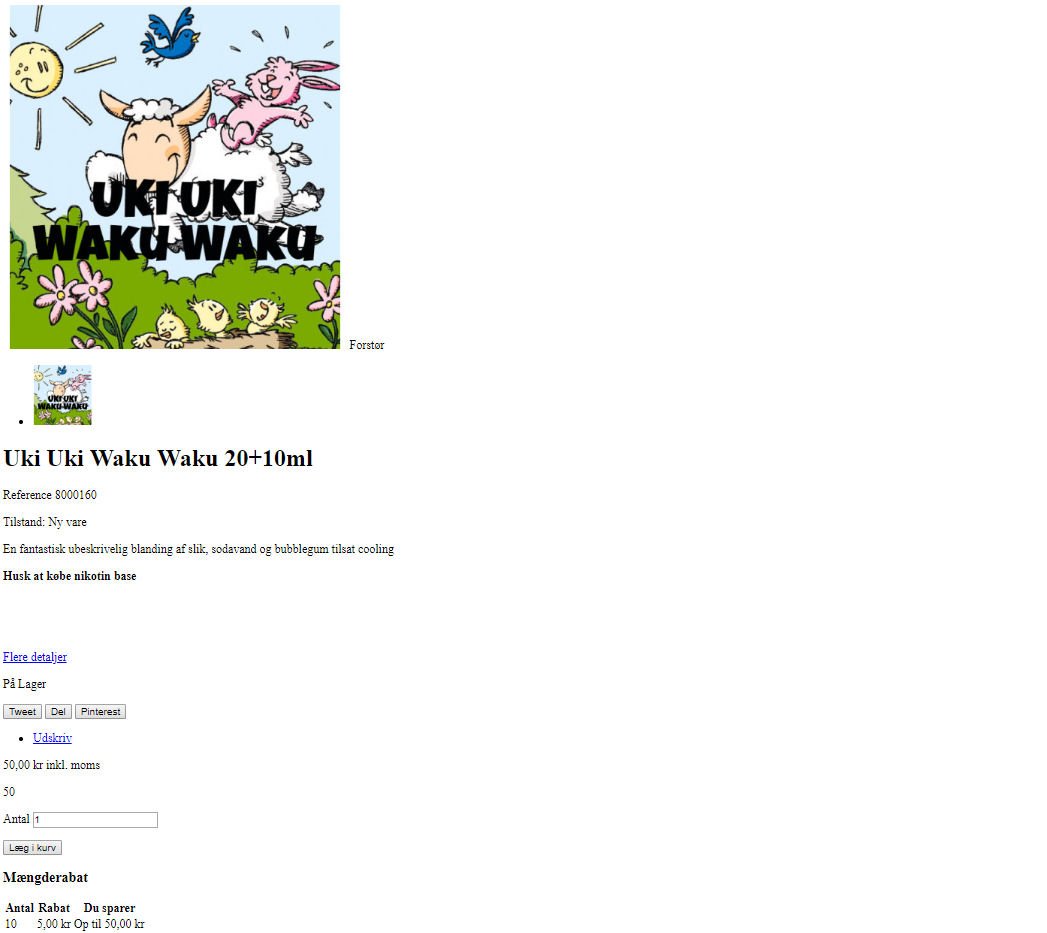Click the Uki Uki Waku Waku 20+10ml heading
This screenshot has height=933, width=1047.
click(158, 458)
